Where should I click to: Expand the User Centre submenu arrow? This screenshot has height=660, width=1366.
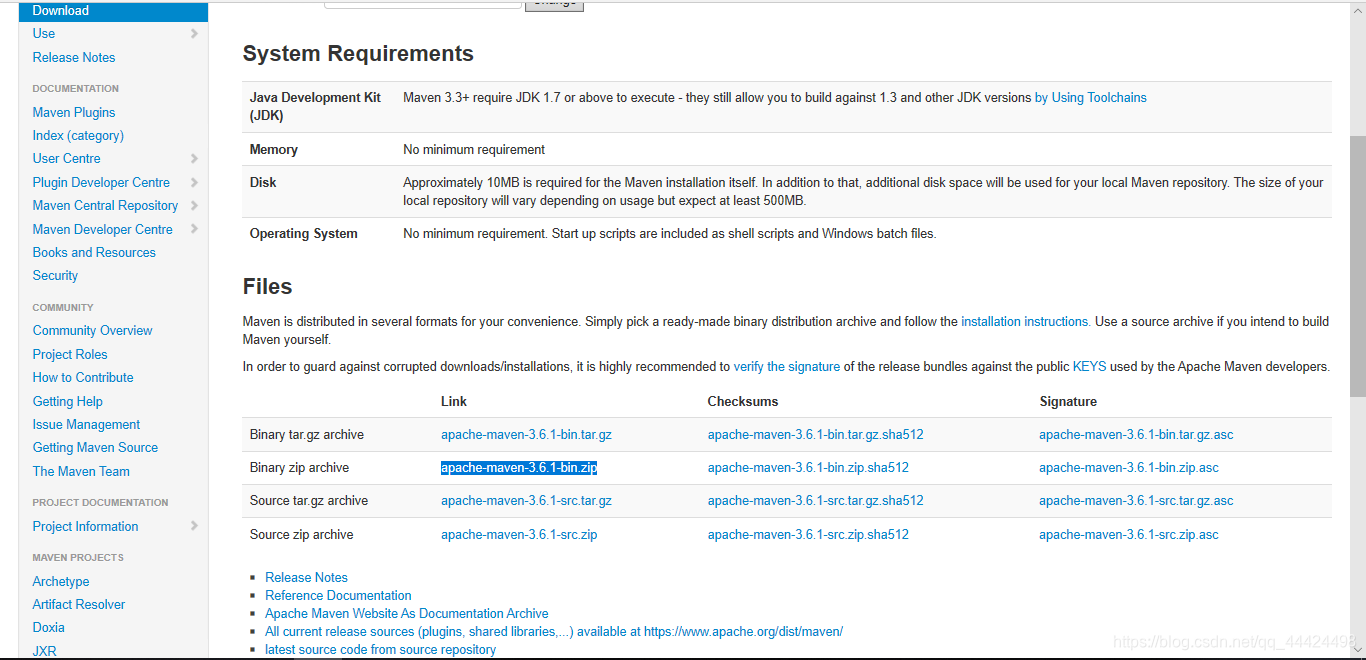pos(194,159)
